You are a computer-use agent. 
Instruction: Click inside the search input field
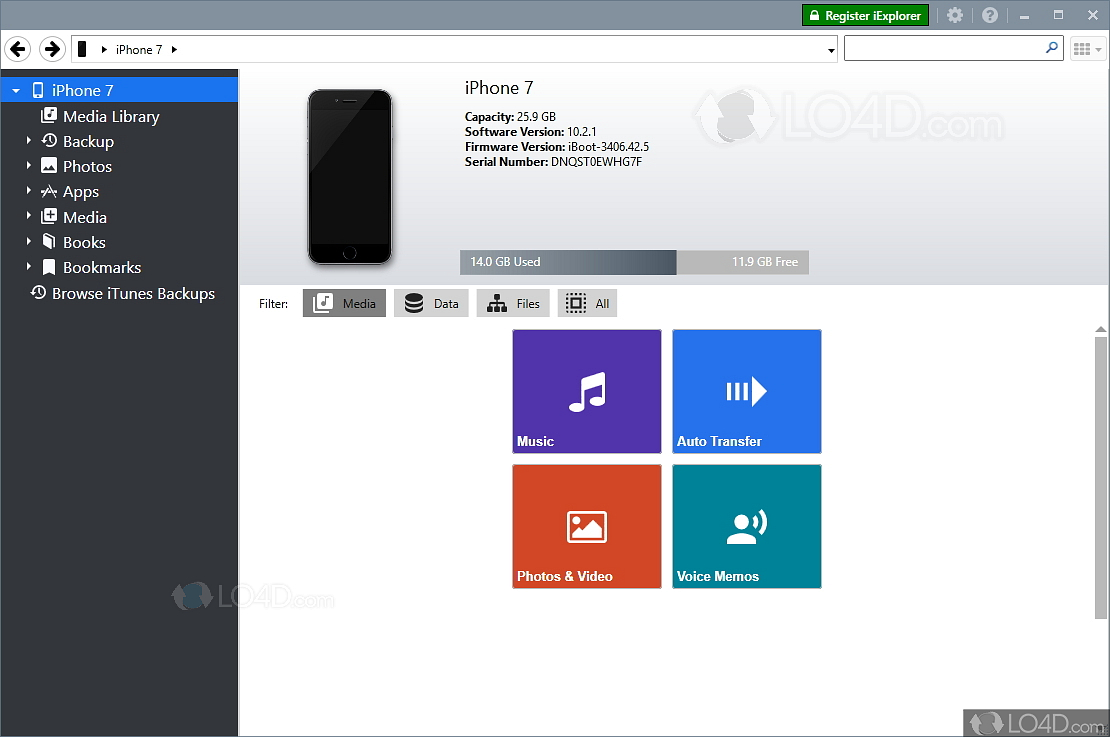click(x=943, y=48)
